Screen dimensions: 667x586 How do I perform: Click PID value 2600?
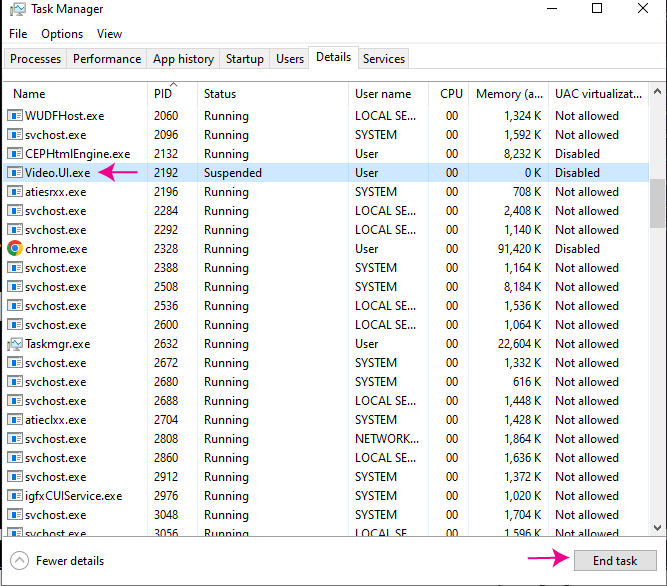pos(166,325)
